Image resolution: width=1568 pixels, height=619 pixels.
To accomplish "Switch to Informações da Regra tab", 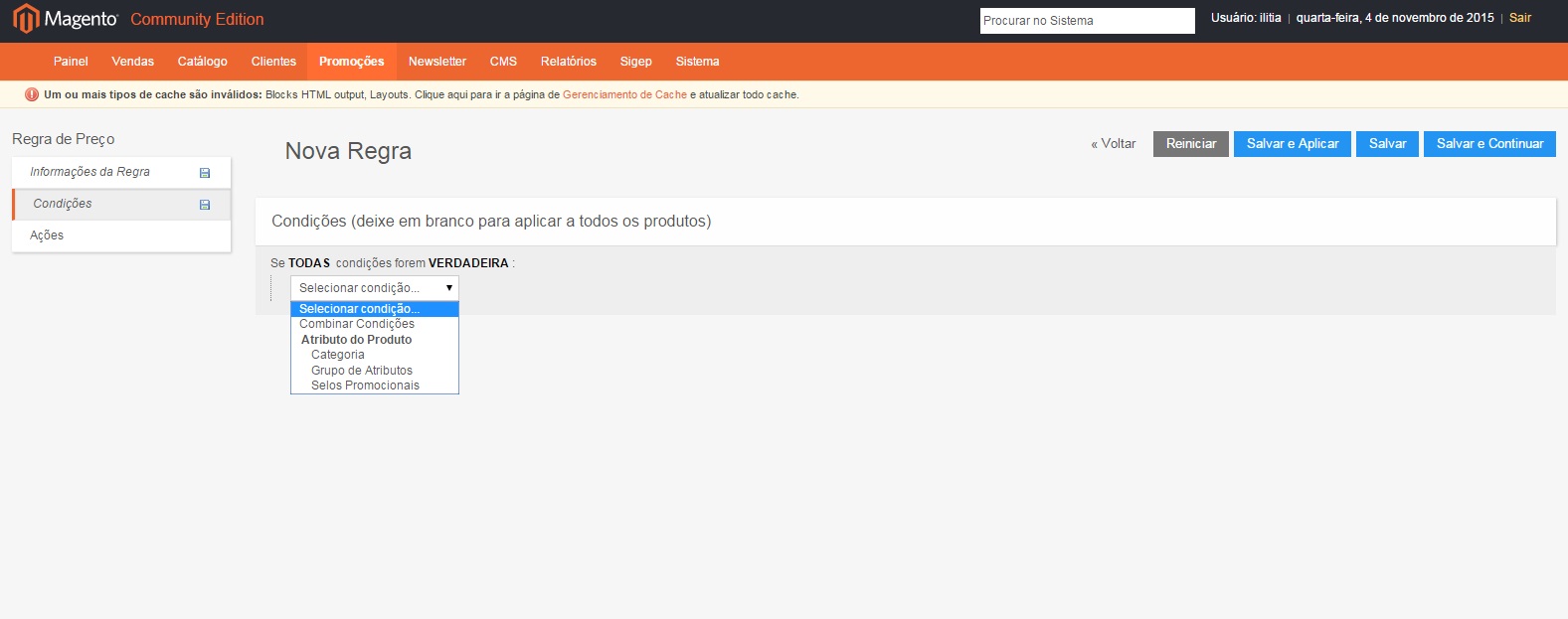I will tap(121, 172).
